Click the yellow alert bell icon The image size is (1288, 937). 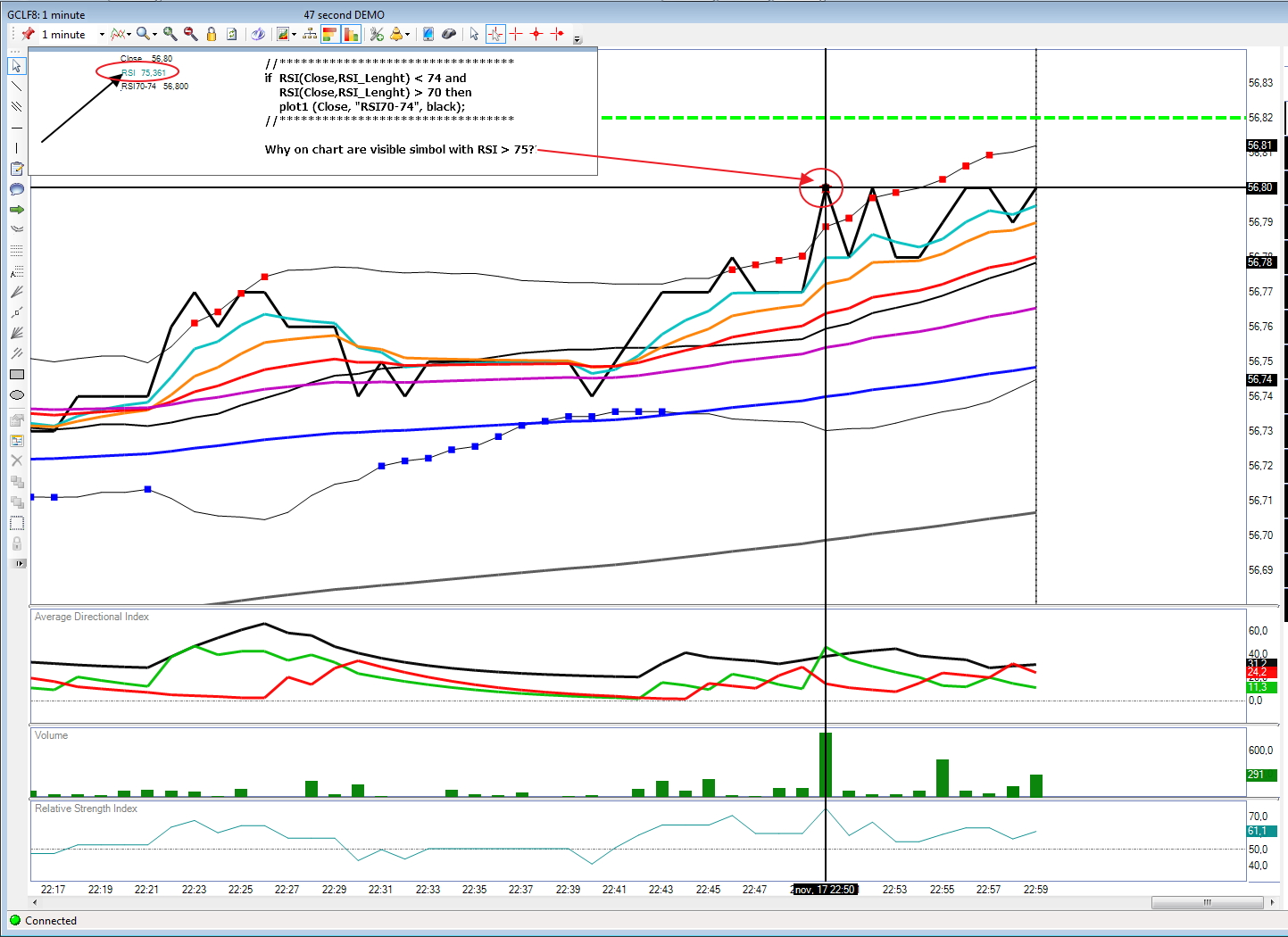396,34
